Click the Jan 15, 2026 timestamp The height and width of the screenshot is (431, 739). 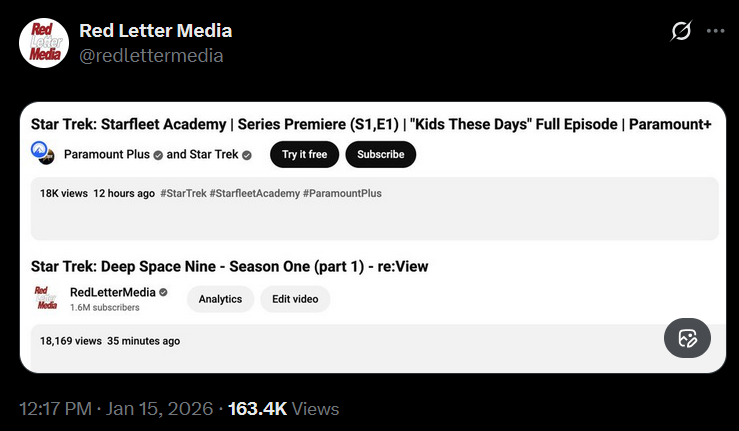tap(159, 409)
